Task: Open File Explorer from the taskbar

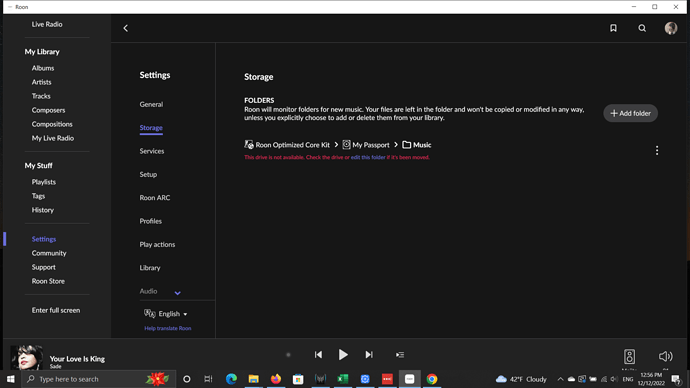Action: pos(253,379)
